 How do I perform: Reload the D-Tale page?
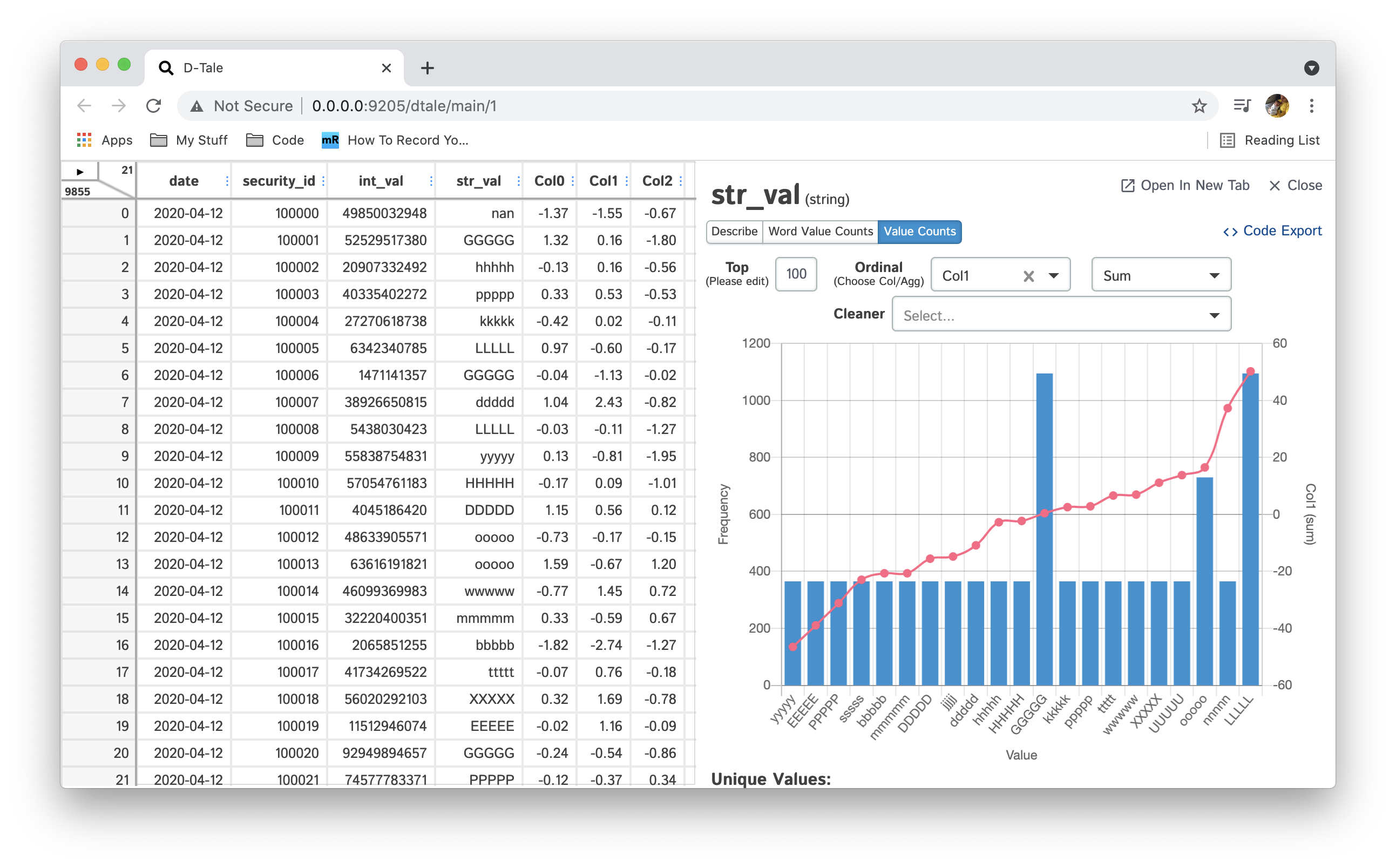coord(153,106)
